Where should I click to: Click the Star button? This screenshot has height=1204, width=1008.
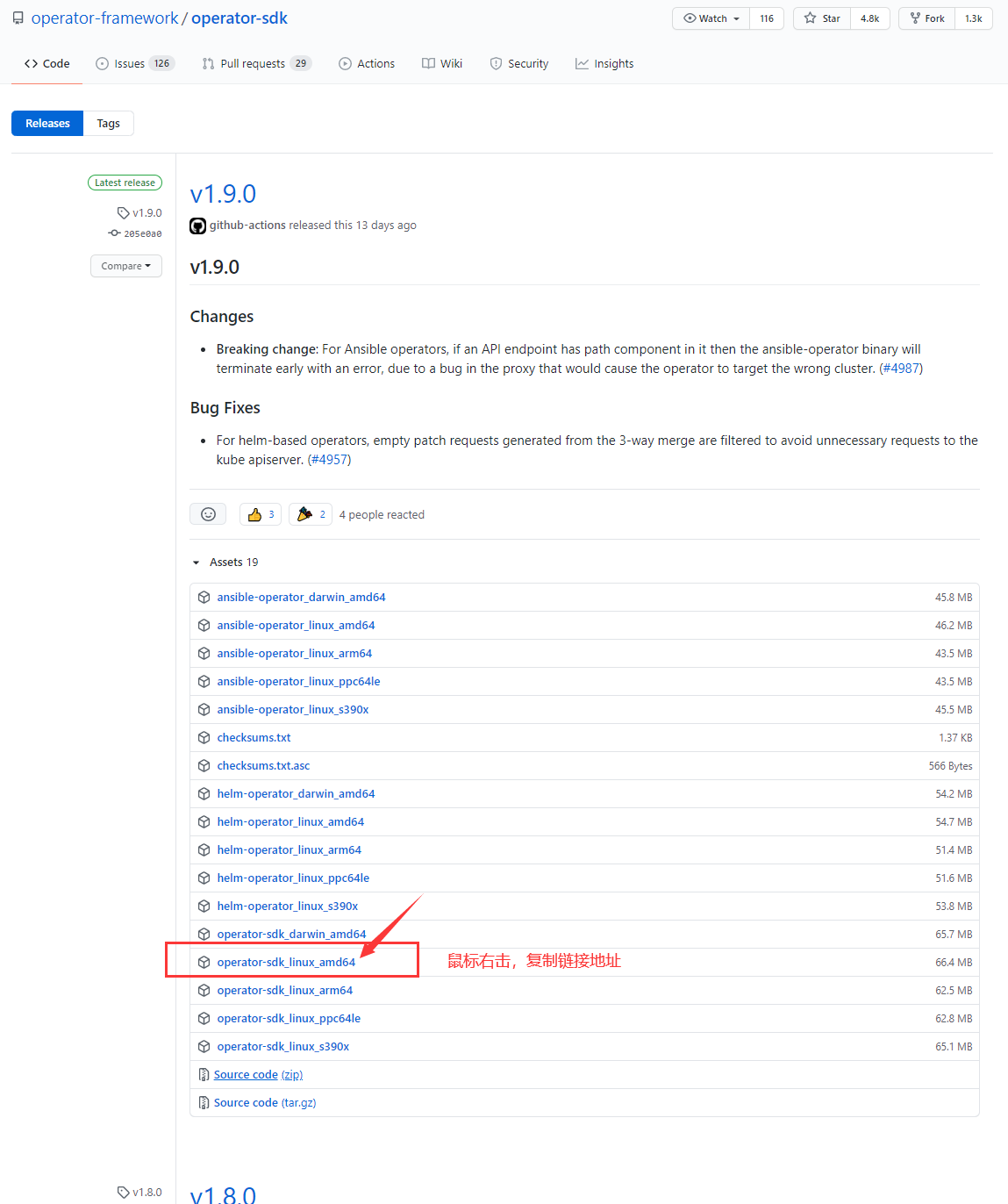point(822,18)
